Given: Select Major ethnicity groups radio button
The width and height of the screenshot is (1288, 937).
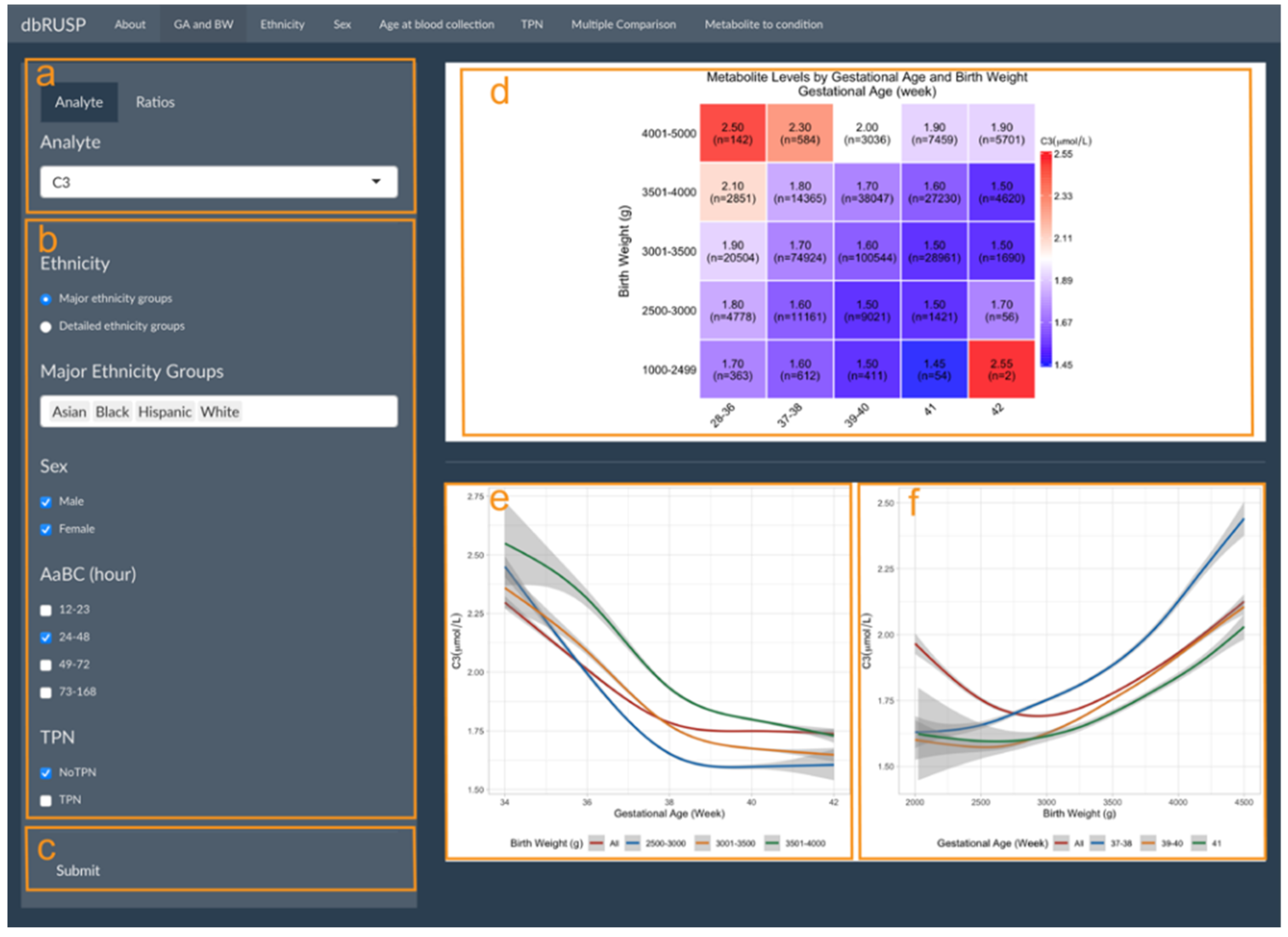Looking at the screenshot, I should coord(46,299).
